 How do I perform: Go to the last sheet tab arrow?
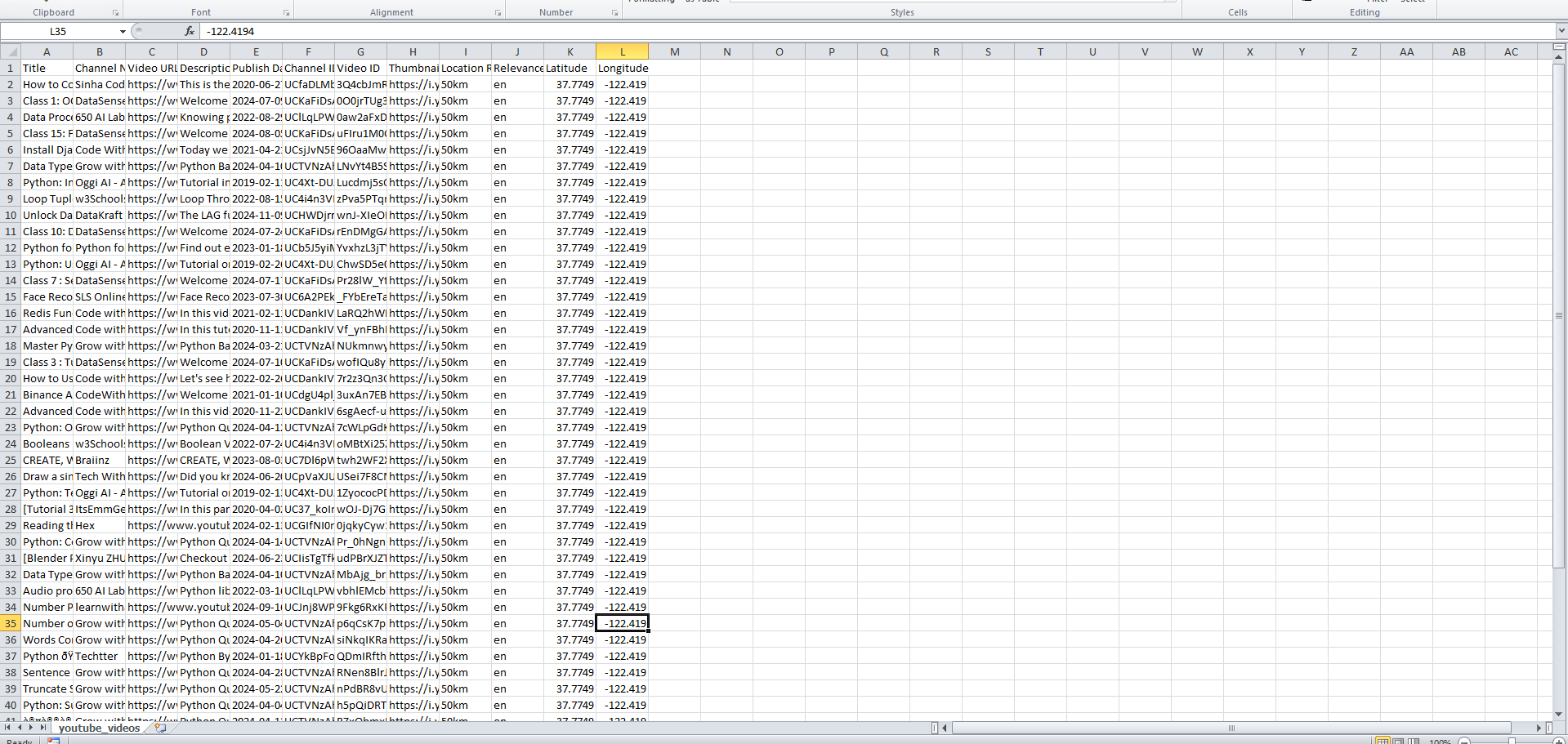pos(43,727)
